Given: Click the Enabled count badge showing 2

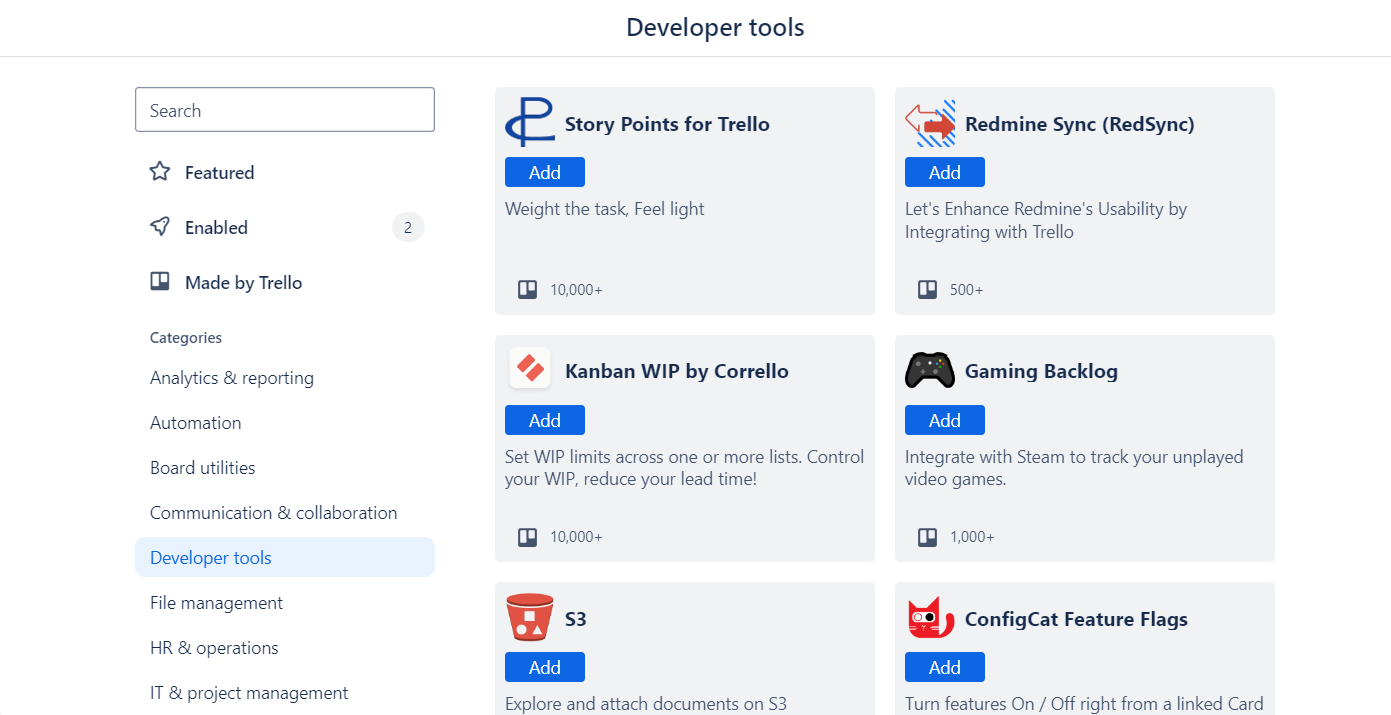Looking at the screenshot, I should pos(408,228).
